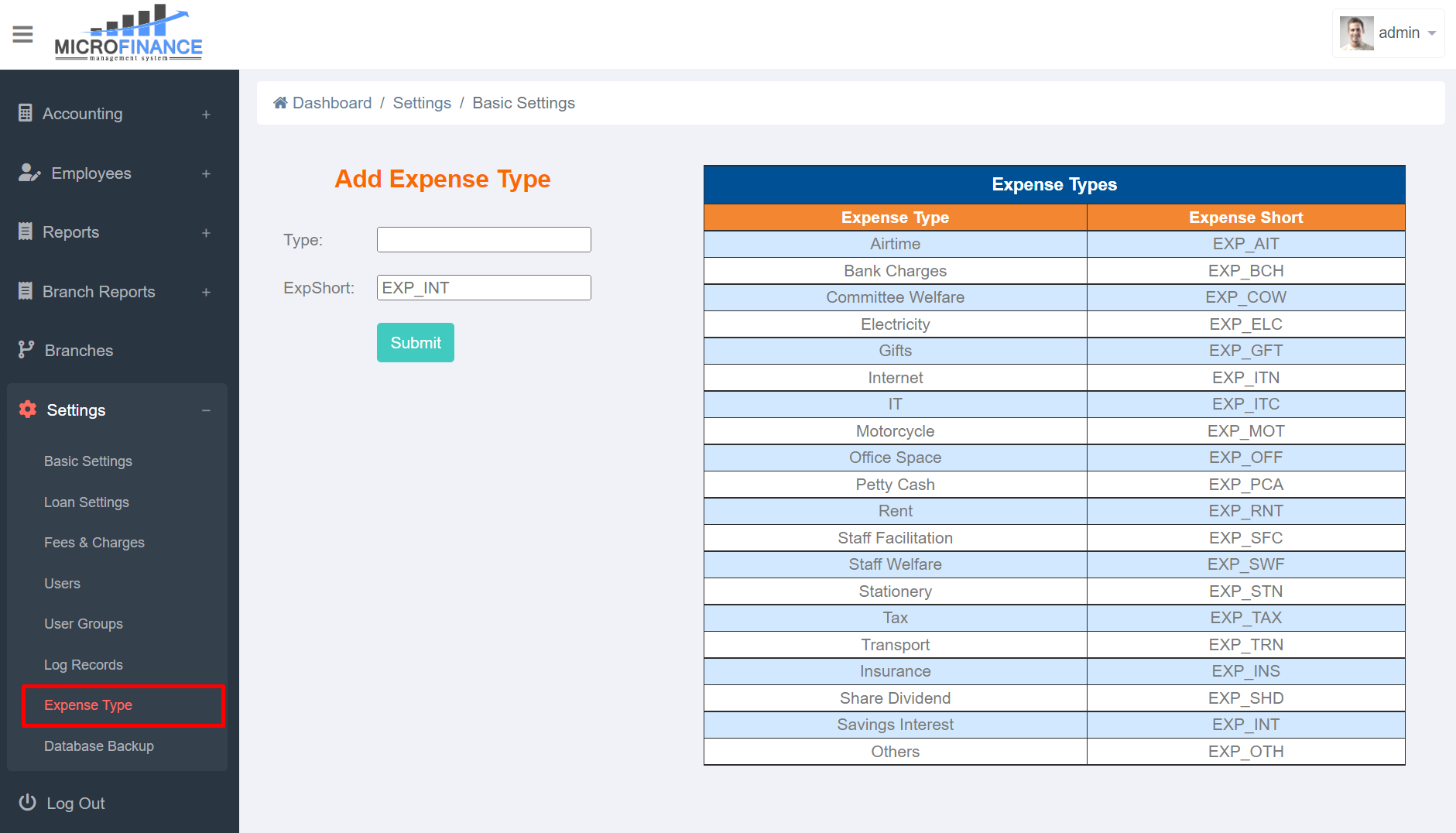Expand Employees menu with plus sign
This screenshot has width=1456, height=833.
[x=206, y=174]
